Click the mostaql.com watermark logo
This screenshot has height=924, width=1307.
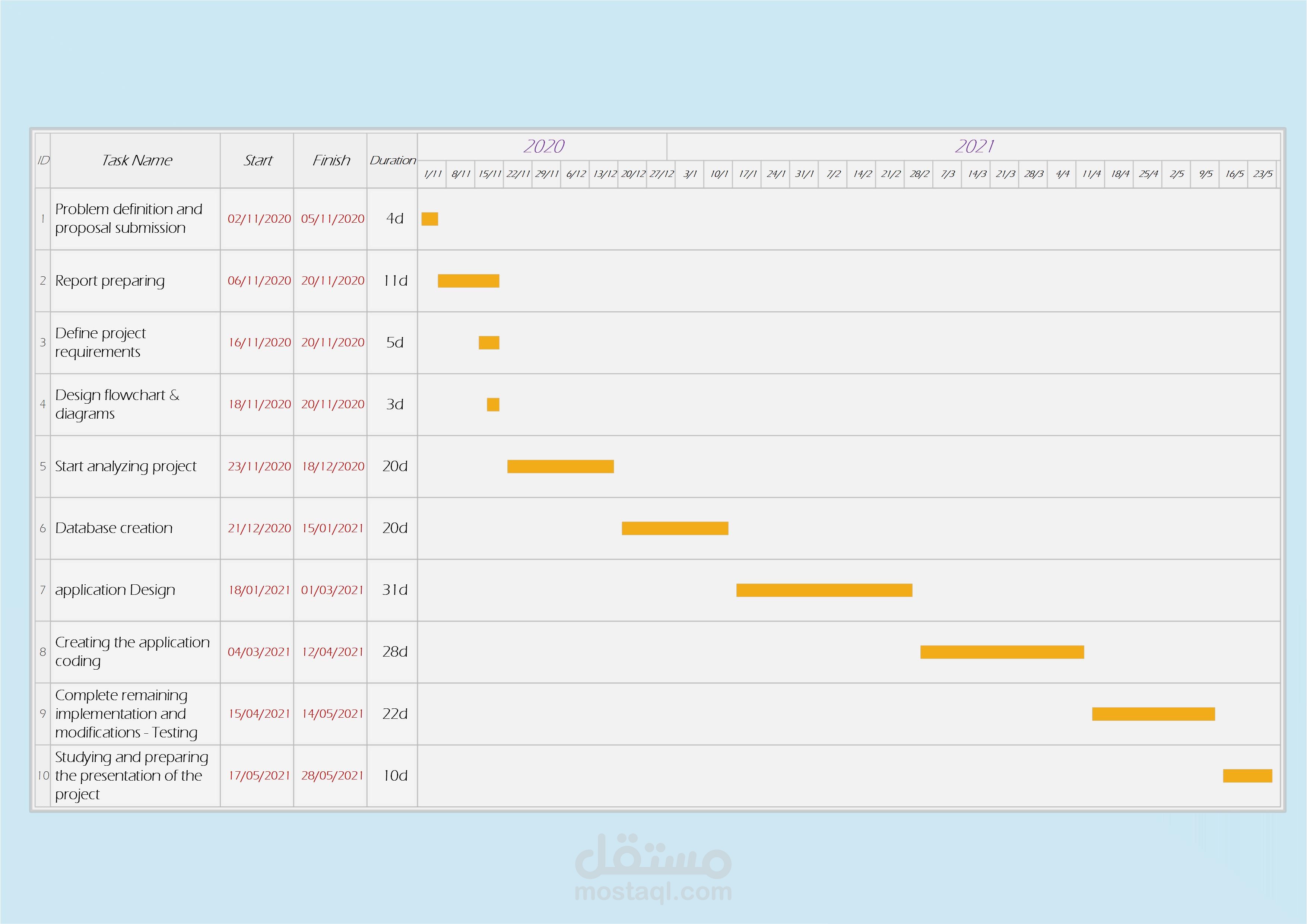(653, 868)
